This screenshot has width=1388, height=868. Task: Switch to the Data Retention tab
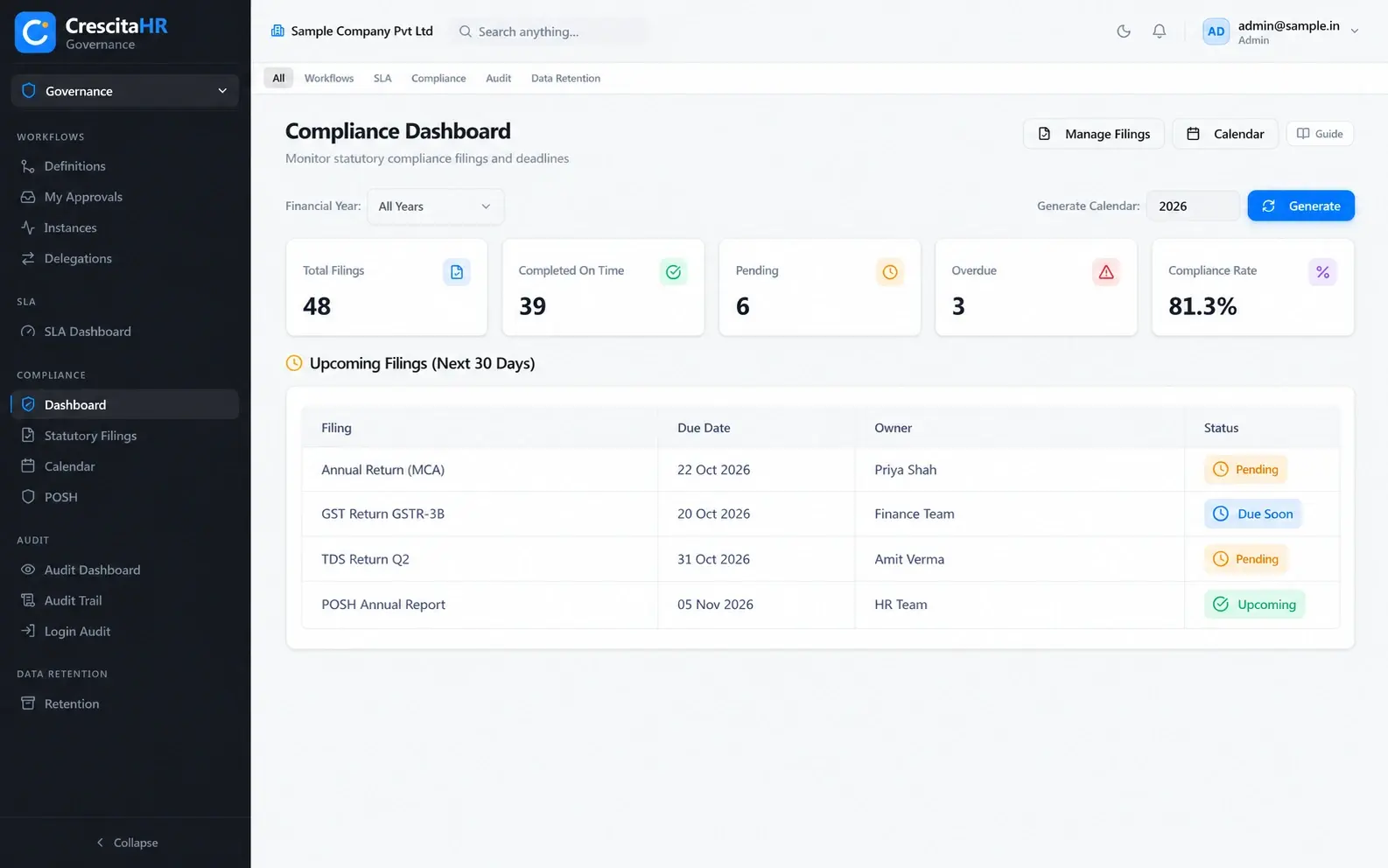(x=565, y=78)
